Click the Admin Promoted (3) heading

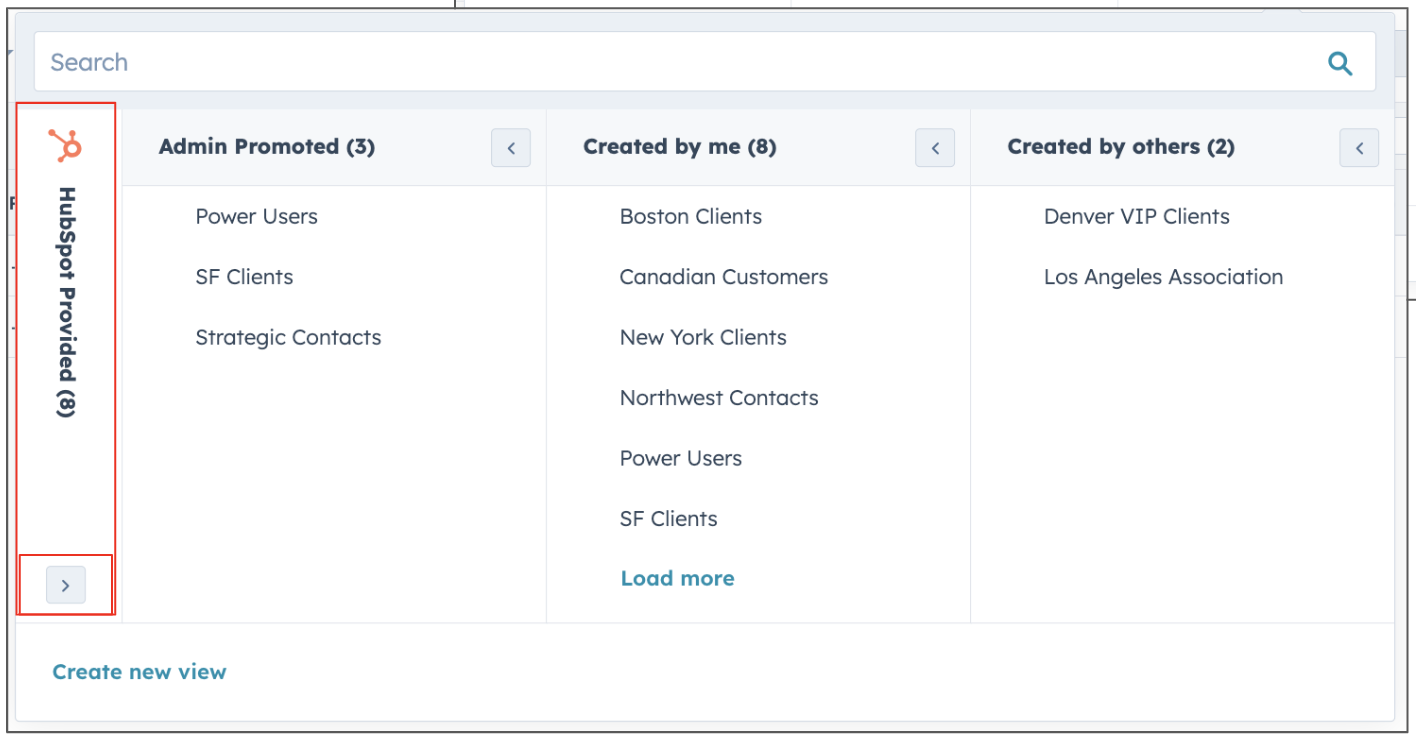pos(267,147)
